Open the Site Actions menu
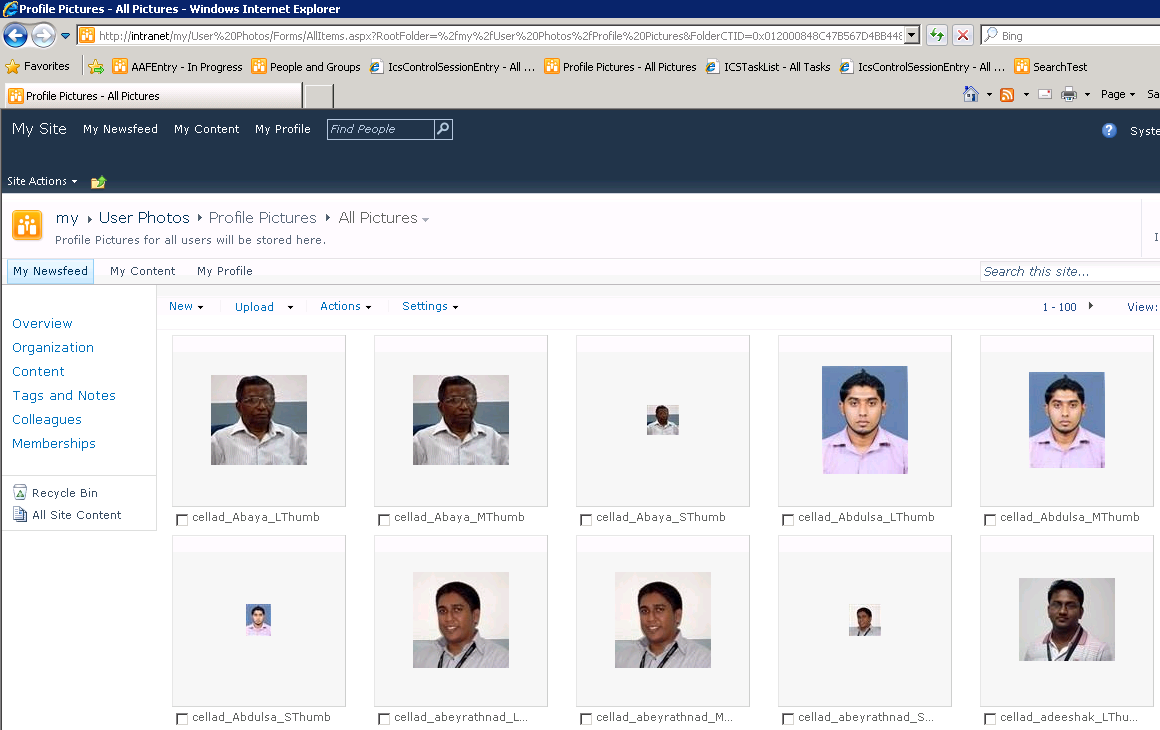This screenshot has height=730, width=1160. [38, 181]
